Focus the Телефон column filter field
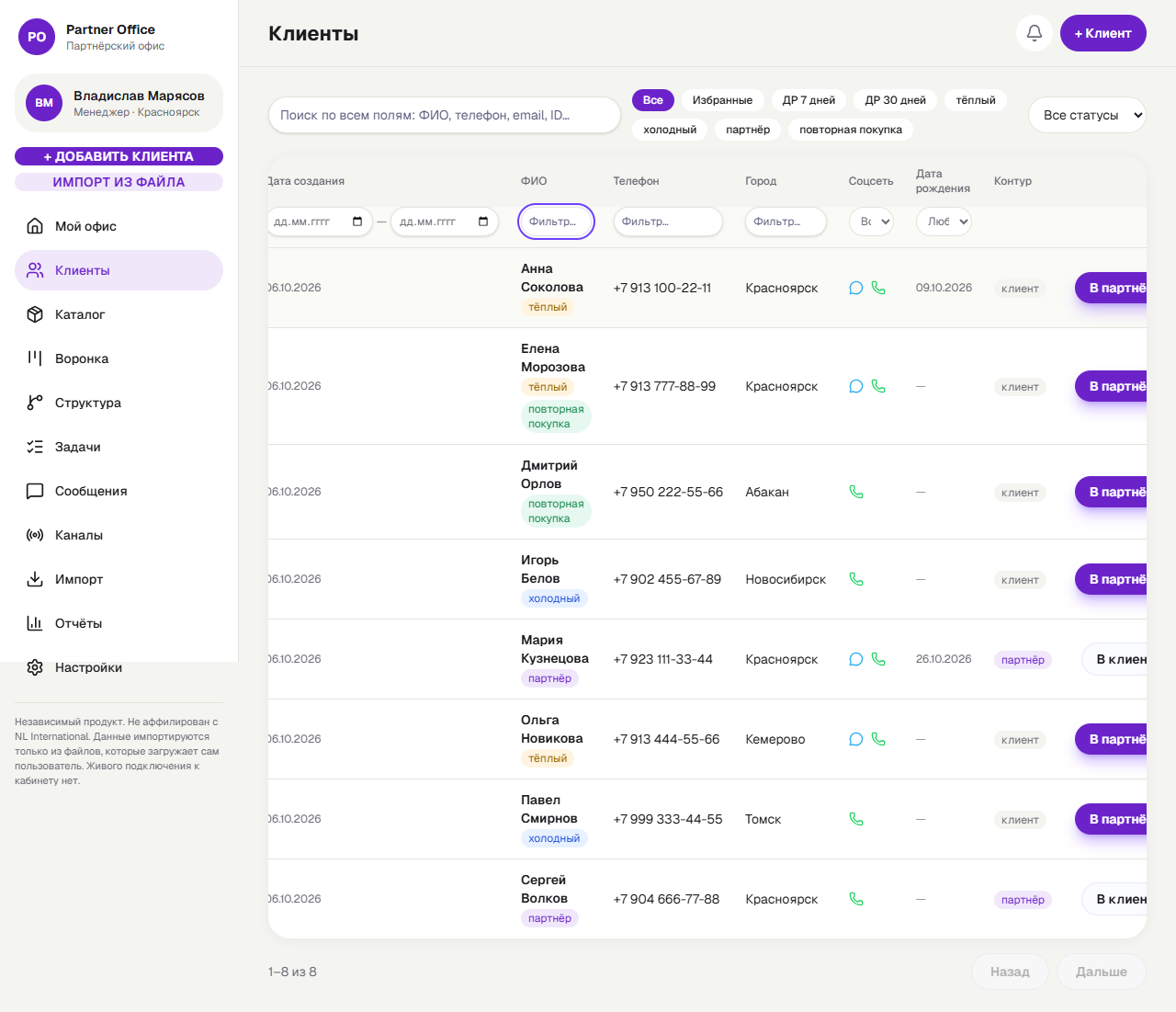This screenshot has width=1176, height=1012. 668,222
